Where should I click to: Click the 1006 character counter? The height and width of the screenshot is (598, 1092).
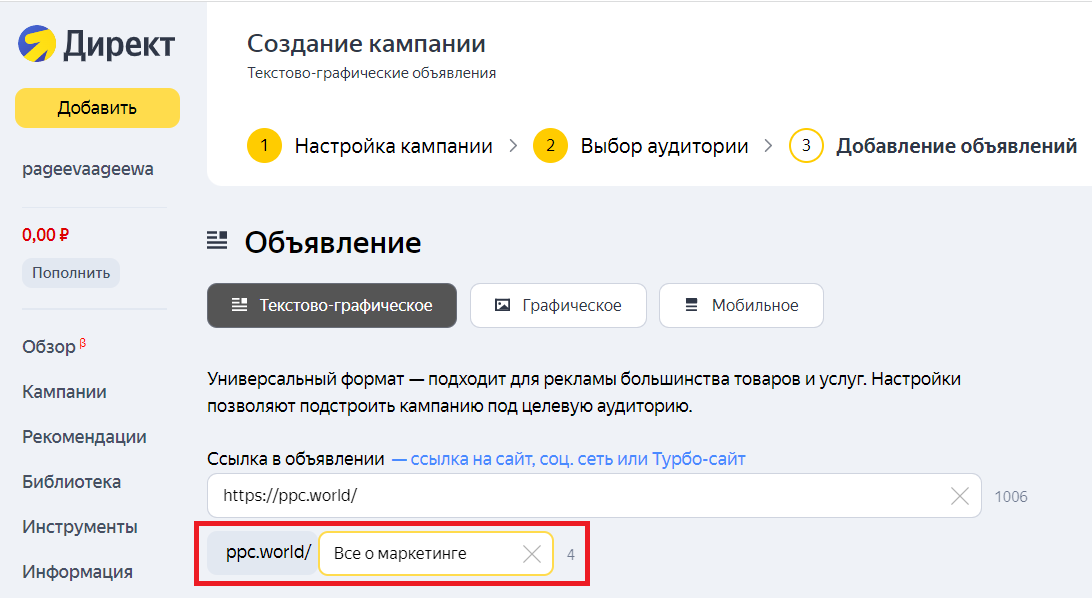click(x=1011, y=496)
